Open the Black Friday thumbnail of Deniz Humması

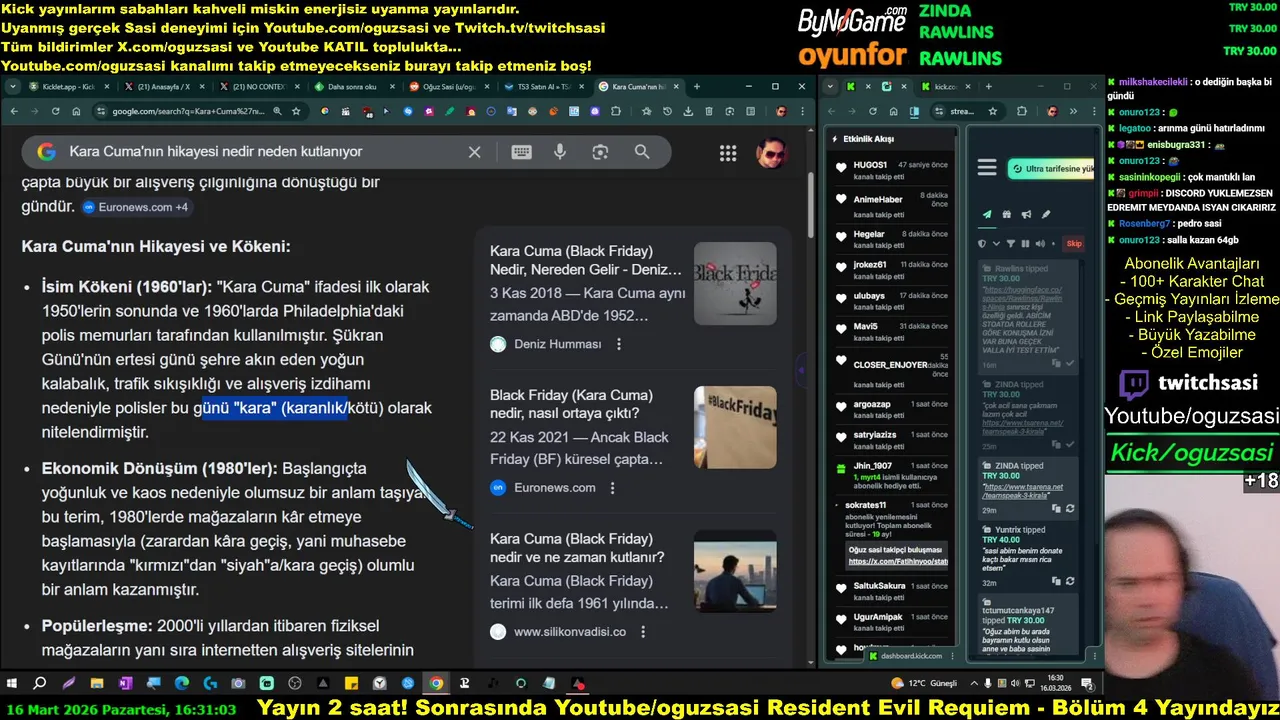[x=735, y=283]
